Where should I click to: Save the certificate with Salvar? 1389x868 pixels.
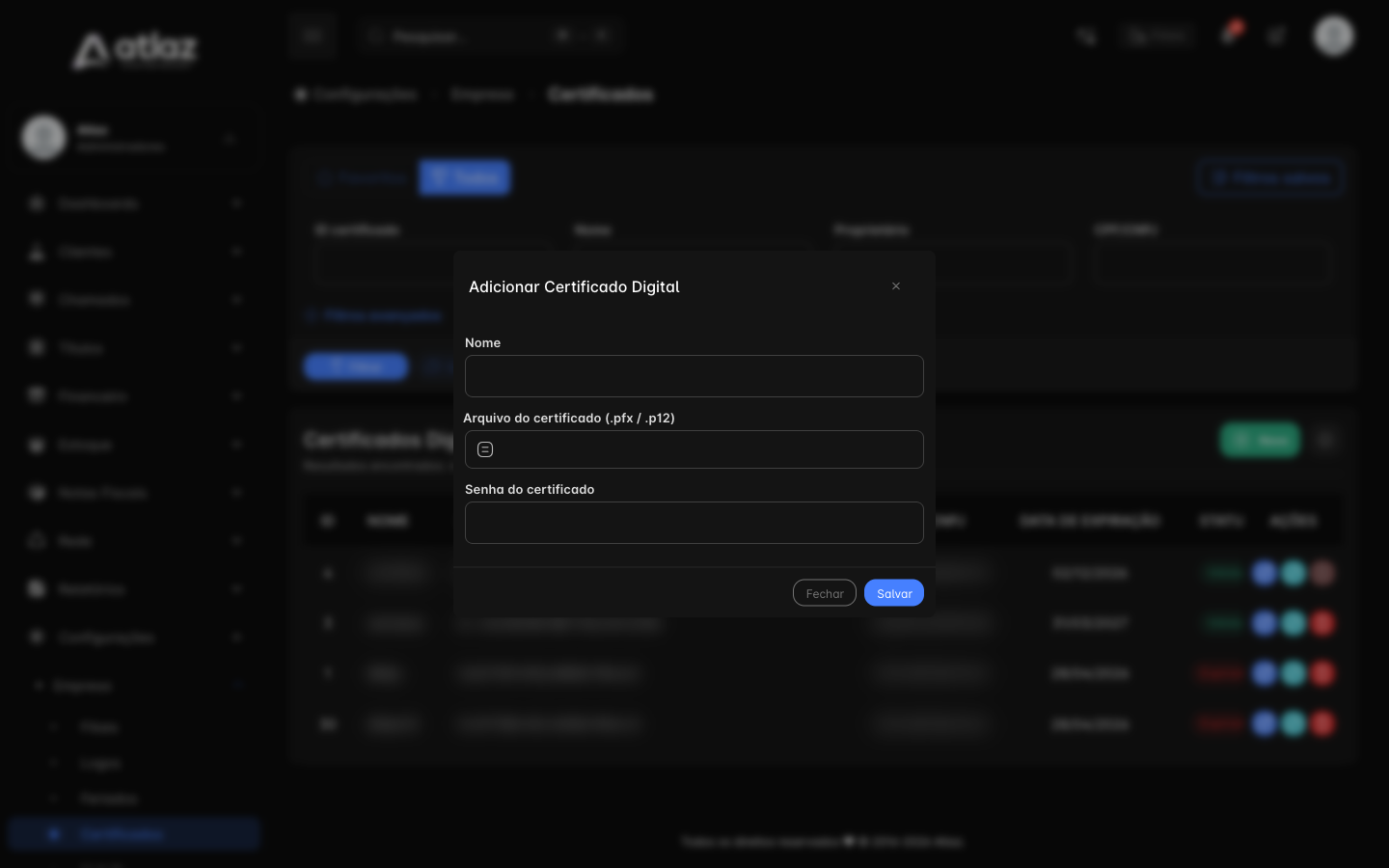(894, 593)
